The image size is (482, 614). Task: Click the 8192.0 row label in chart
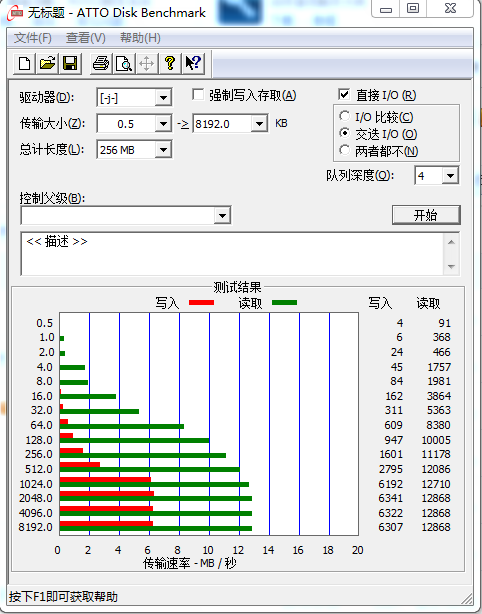[35, 527]
